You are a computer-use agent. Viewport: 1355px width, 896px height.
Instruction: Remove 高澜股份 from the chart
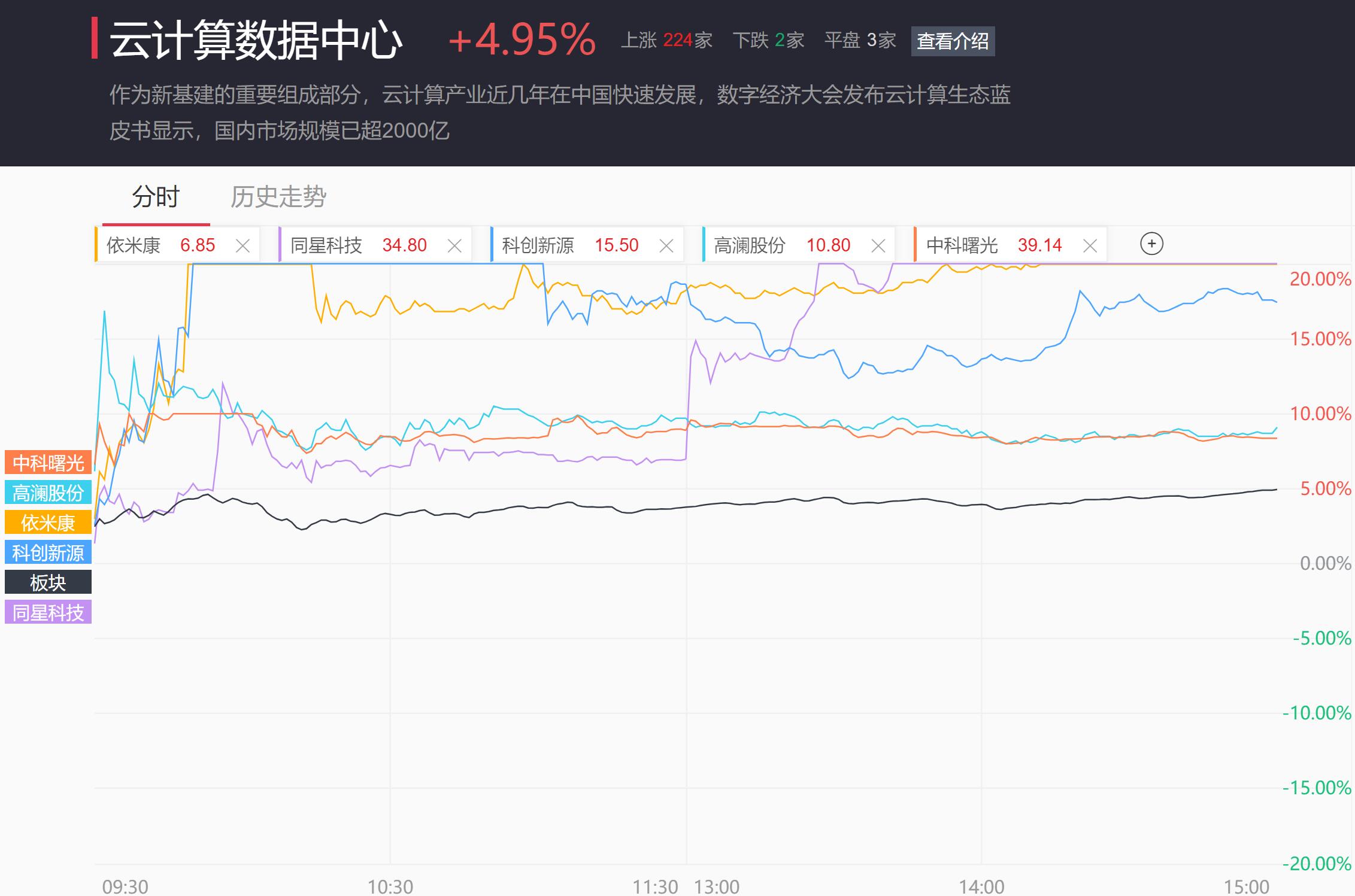click(878, 246)
